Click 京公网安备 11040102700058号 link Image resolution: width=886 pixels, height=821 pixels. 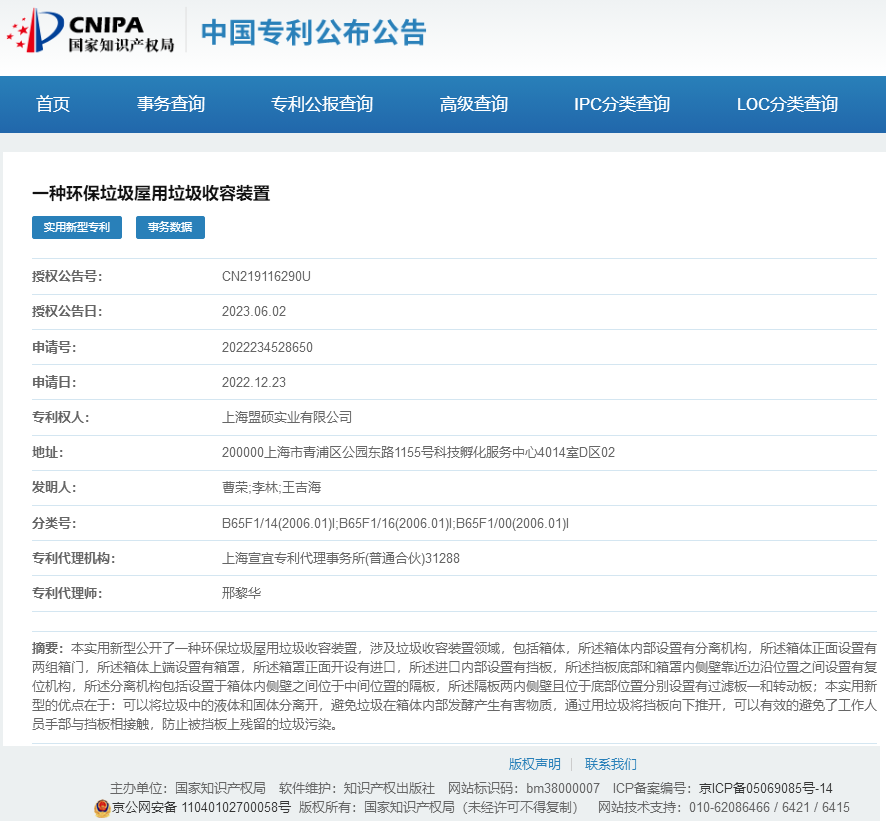[x=201, y=807]
